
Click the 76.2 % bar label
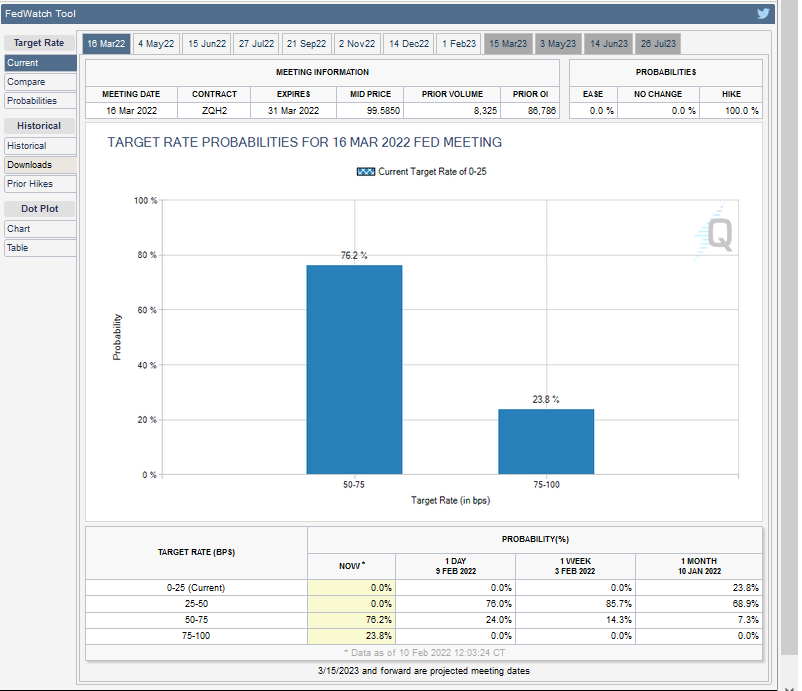click(354, 255)
